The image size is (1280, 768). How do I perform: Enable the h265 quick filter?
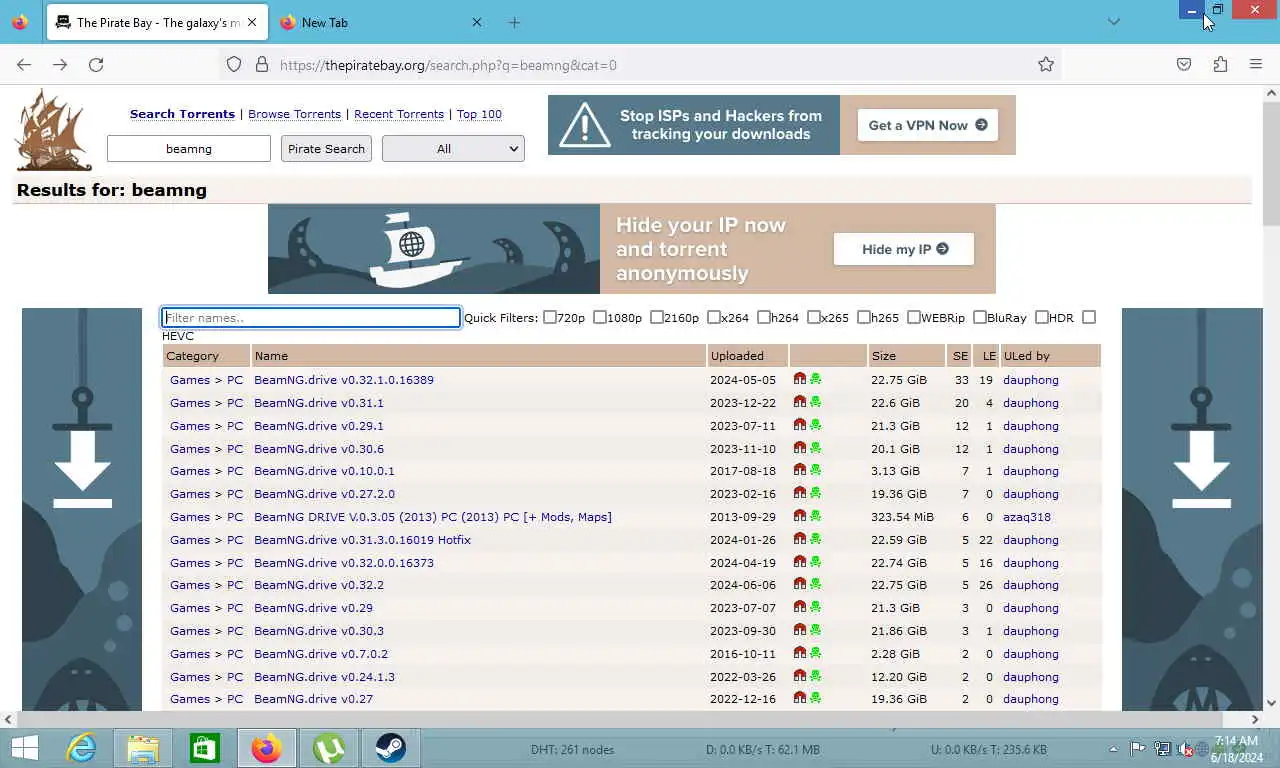(x=864, y=317)
